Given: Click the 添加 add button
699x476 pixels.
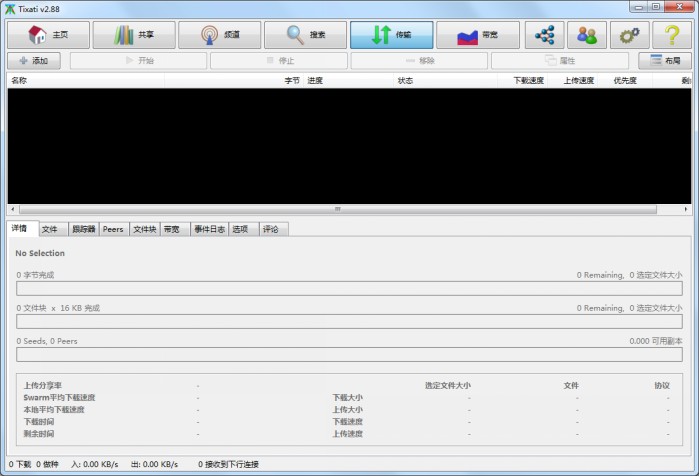Looking at the screenshot, I should [x=34, y=61].
